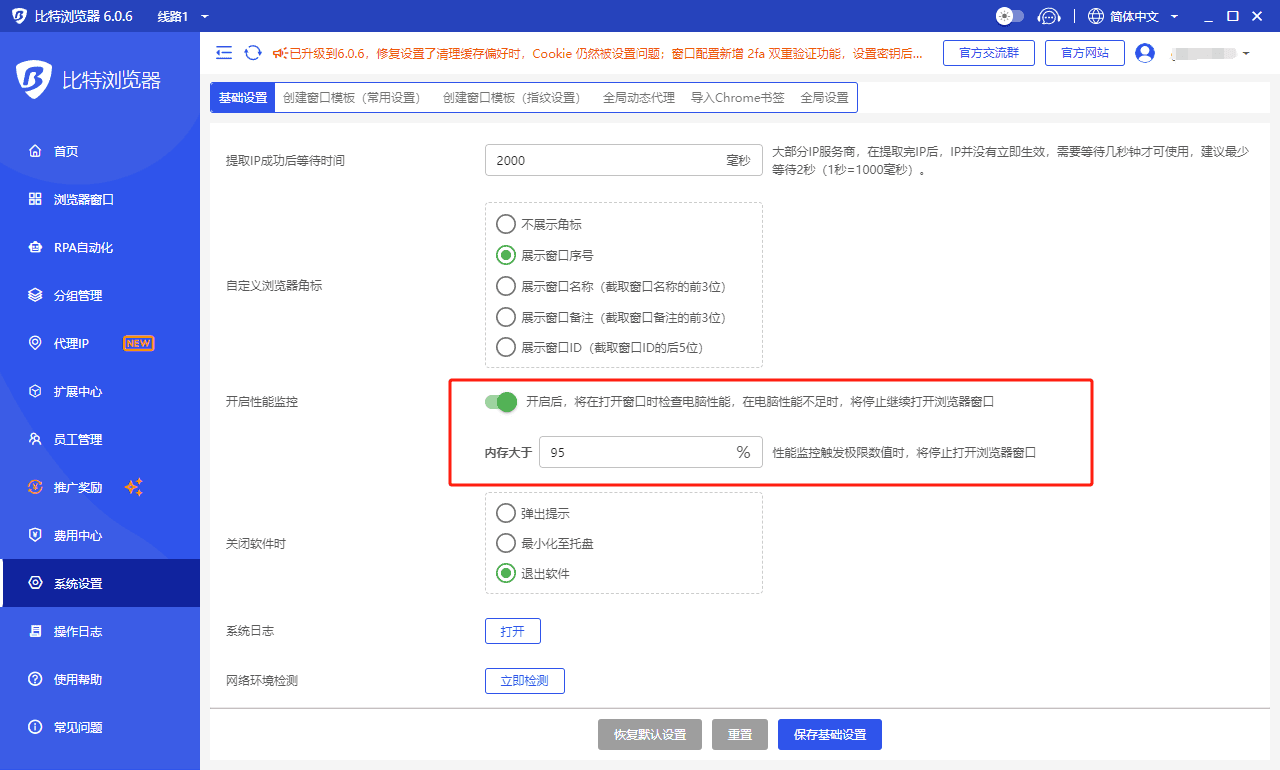Image resolution: width=1280 pixels, height=770 pixels.
Task: Click the location pin icon beside 代理IP
Action: tap(35, 343)
